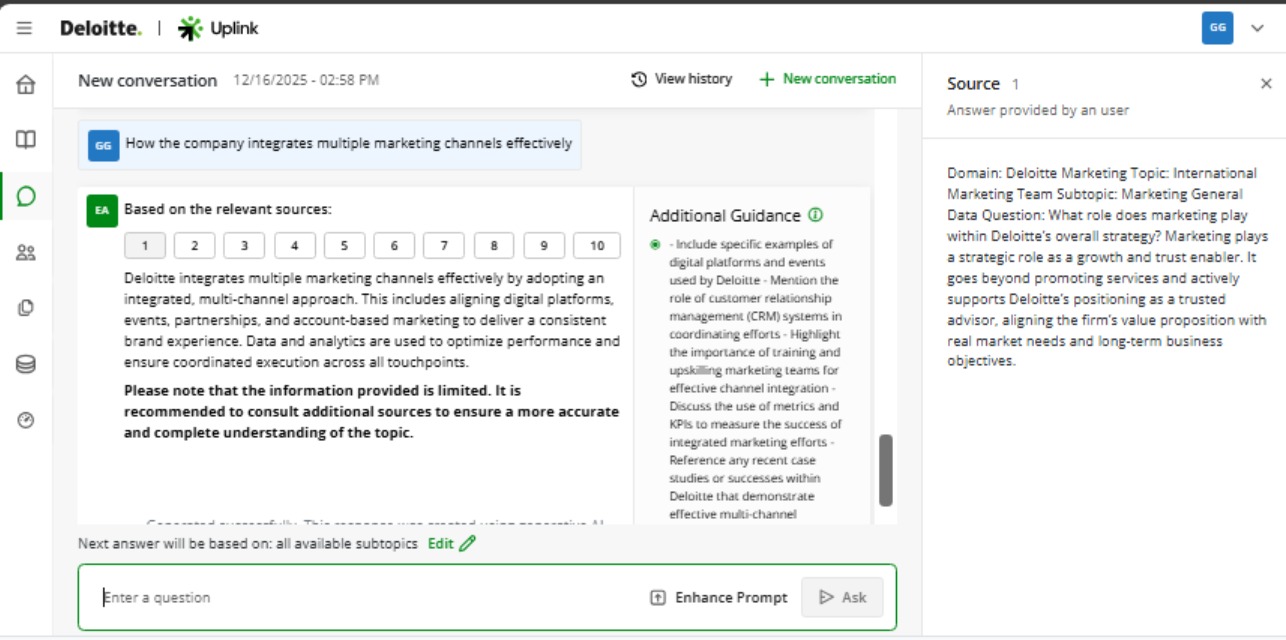The image size is (1286, 640).
Task: Click the Enhance Prompt button
Action: click(718, 596)
